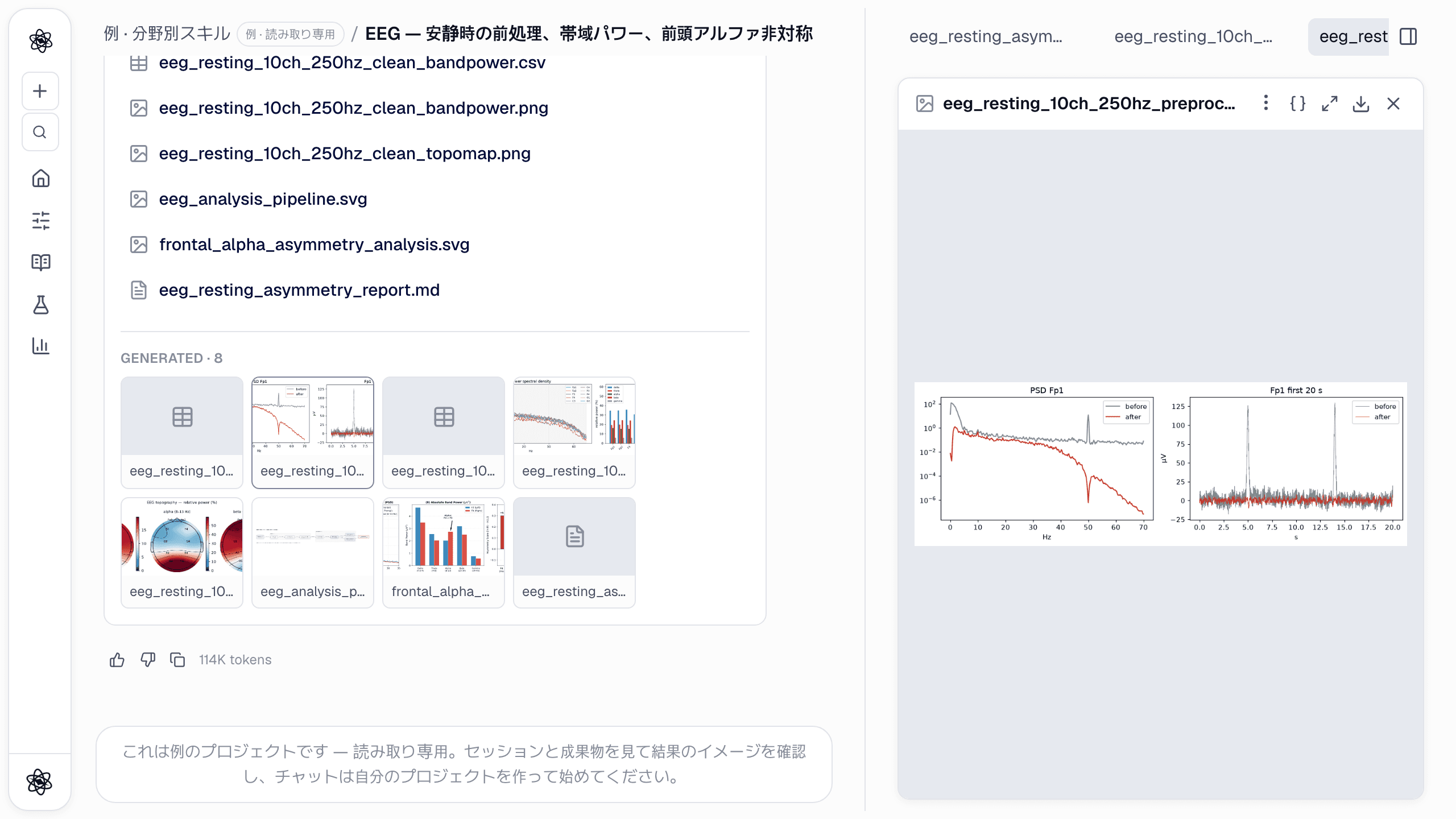Go to the home icon
This screenshot has height=819, width=1456.
(40, 179)
